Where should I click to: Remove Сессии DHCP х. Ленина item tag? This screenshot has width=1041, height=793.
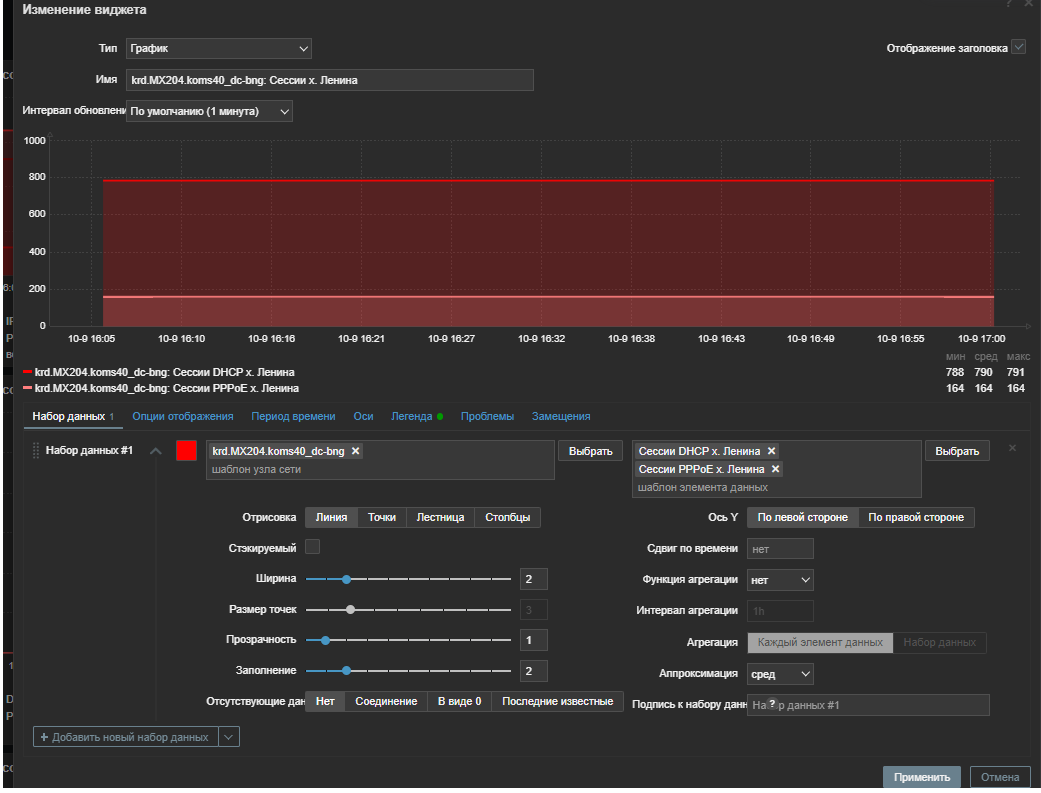pos(771,451)
